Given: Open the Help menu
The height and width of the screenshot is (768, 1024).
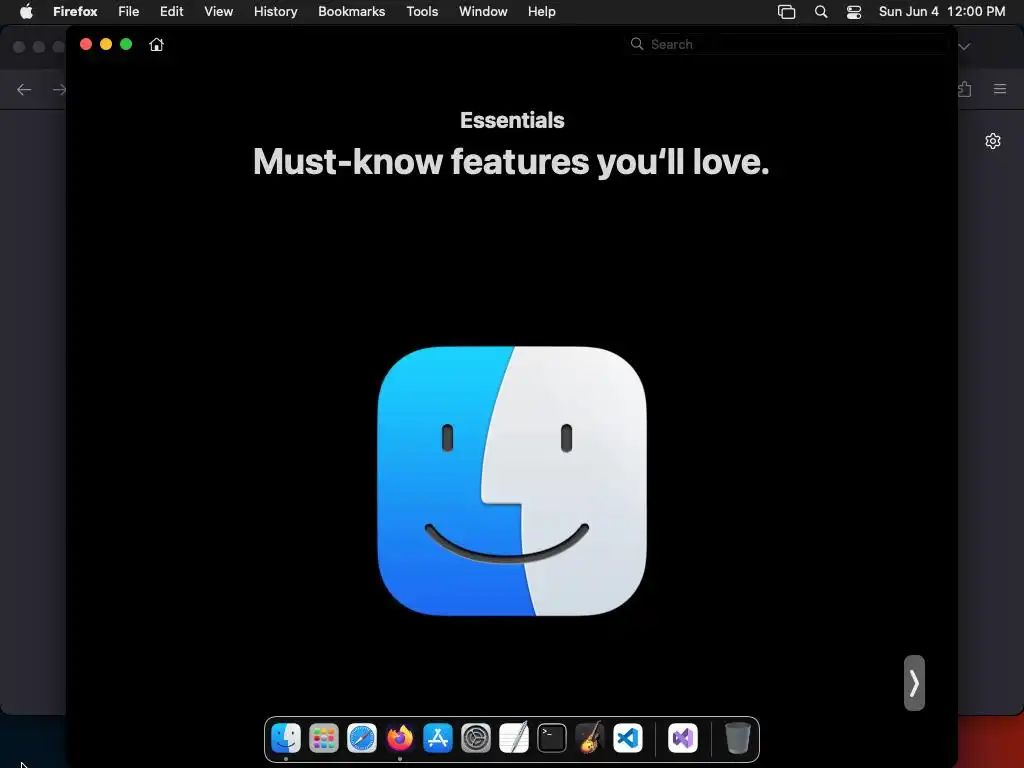Looking at the screenshot, I should pos(541,11).
